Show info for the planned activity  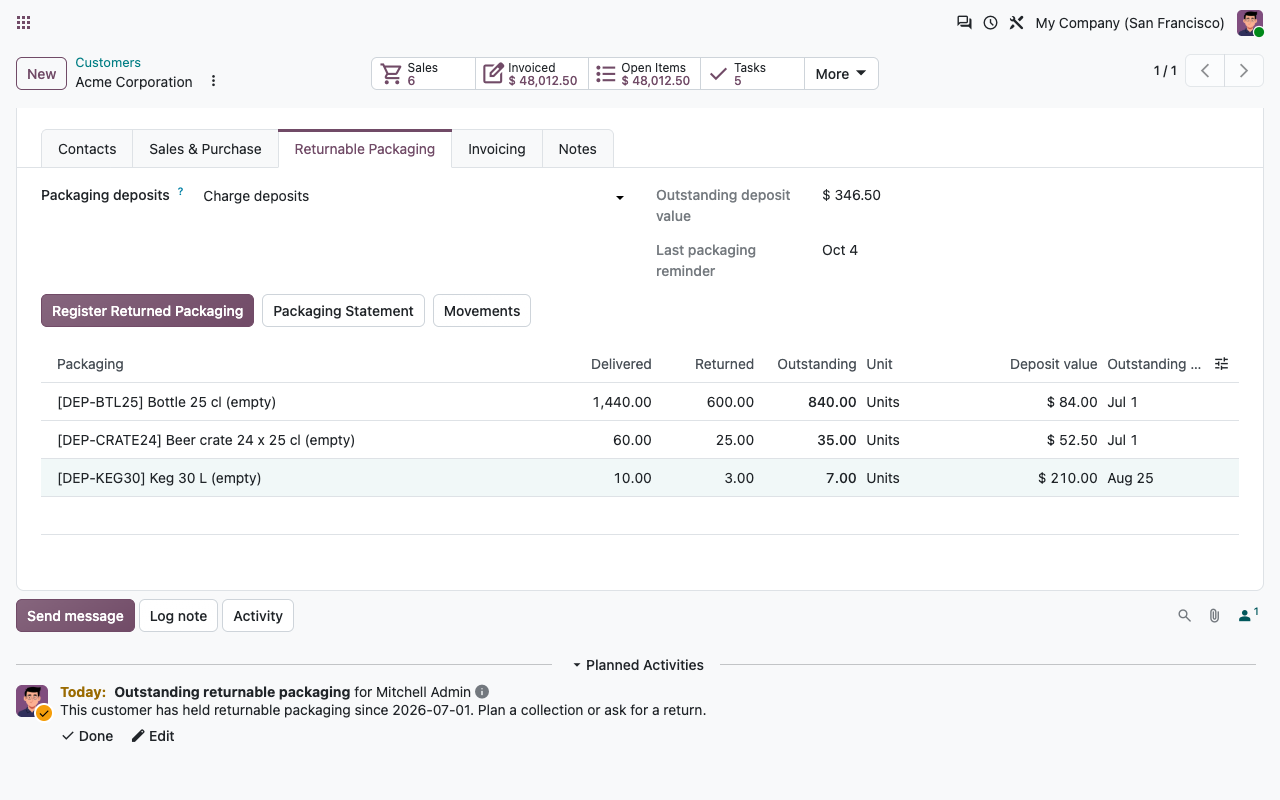tap(482, 692)
